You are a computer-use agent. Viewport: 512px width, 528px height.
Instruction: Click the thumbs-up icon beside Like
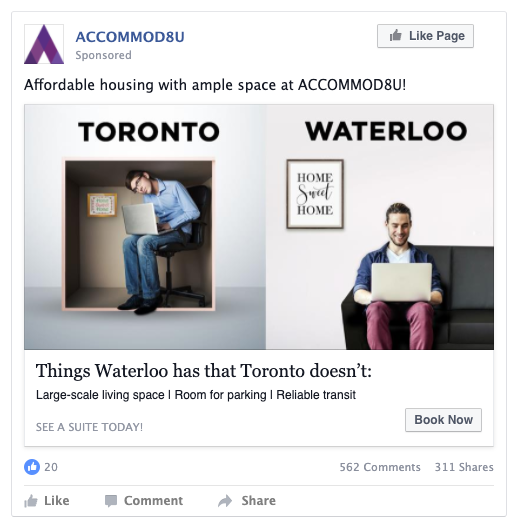(31, 501)
